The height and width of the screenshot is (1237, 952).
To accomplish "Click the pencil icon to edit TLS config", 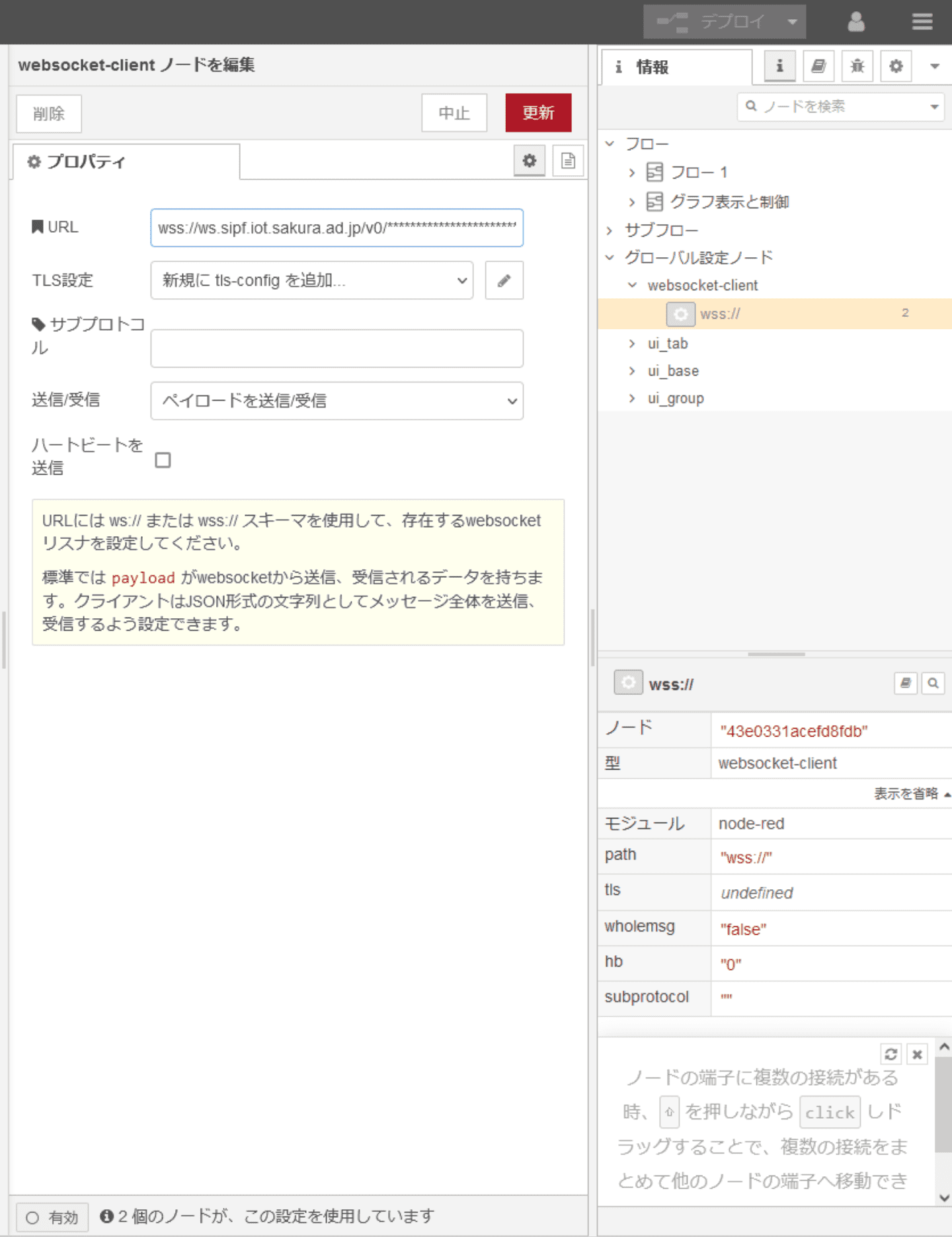I will (x=504, y=280).
